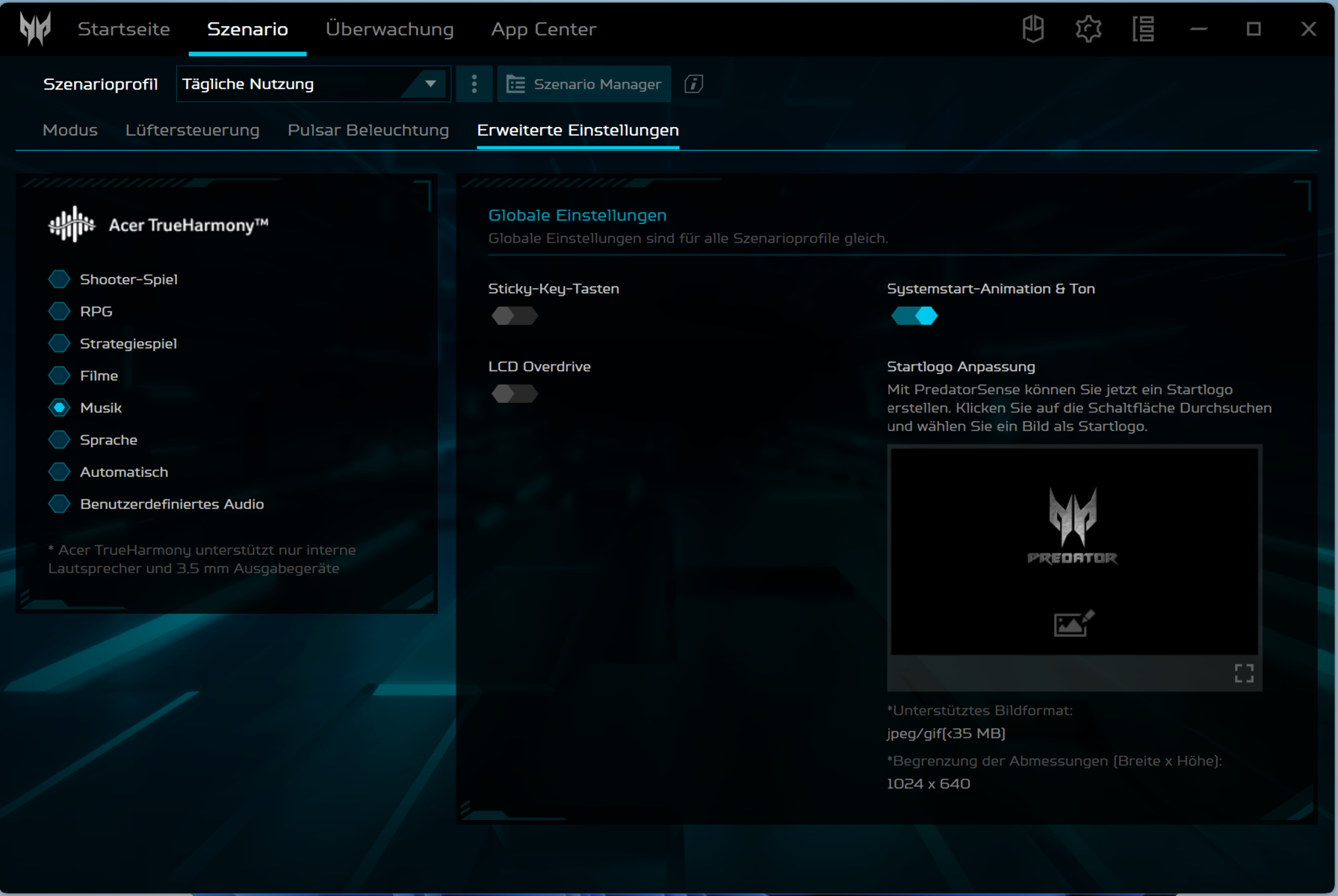This screenshot has width=1338, height=896.
Task: Toggle LCD Overdrive switch
Action: [x=515, y=393]
